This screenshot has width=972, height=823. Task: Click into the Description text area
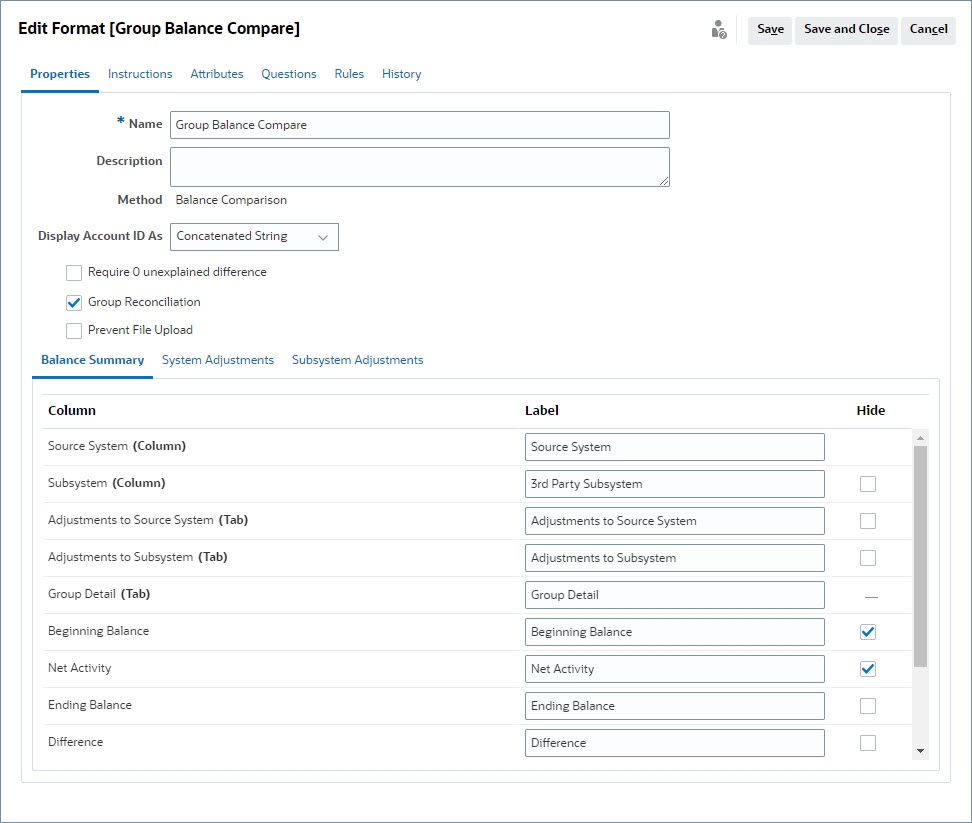click(x=419, y=167)
